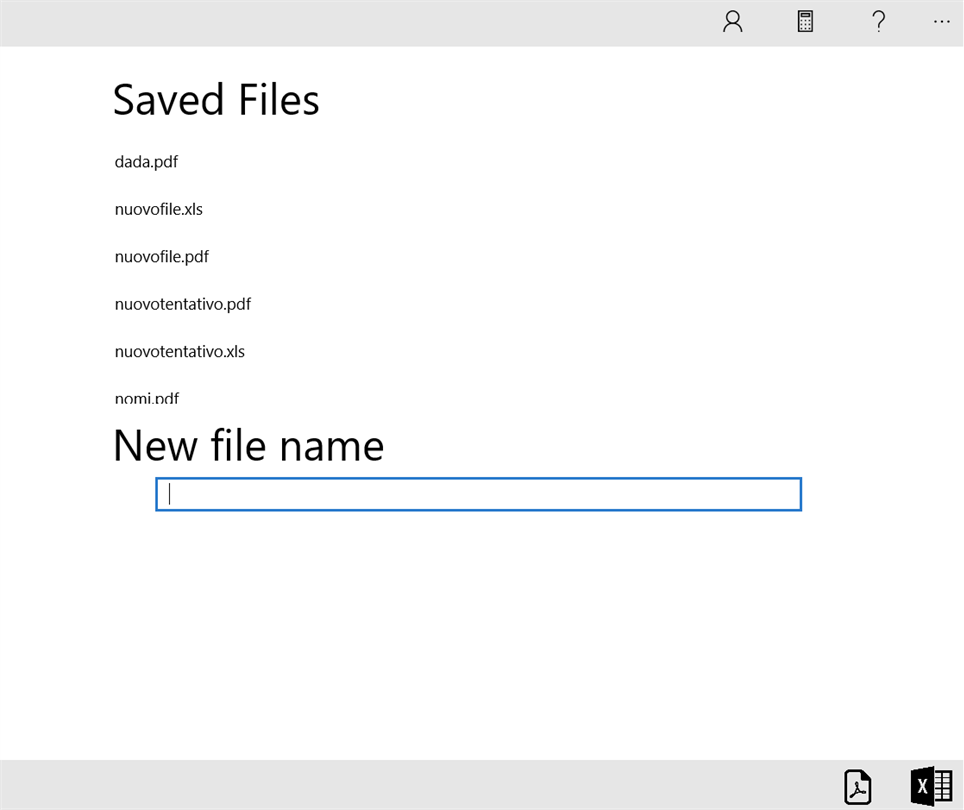Image resolution: width=964 pixels, height=810 pixels.
Task: Click empty left area of top bar
Action: 300,22
